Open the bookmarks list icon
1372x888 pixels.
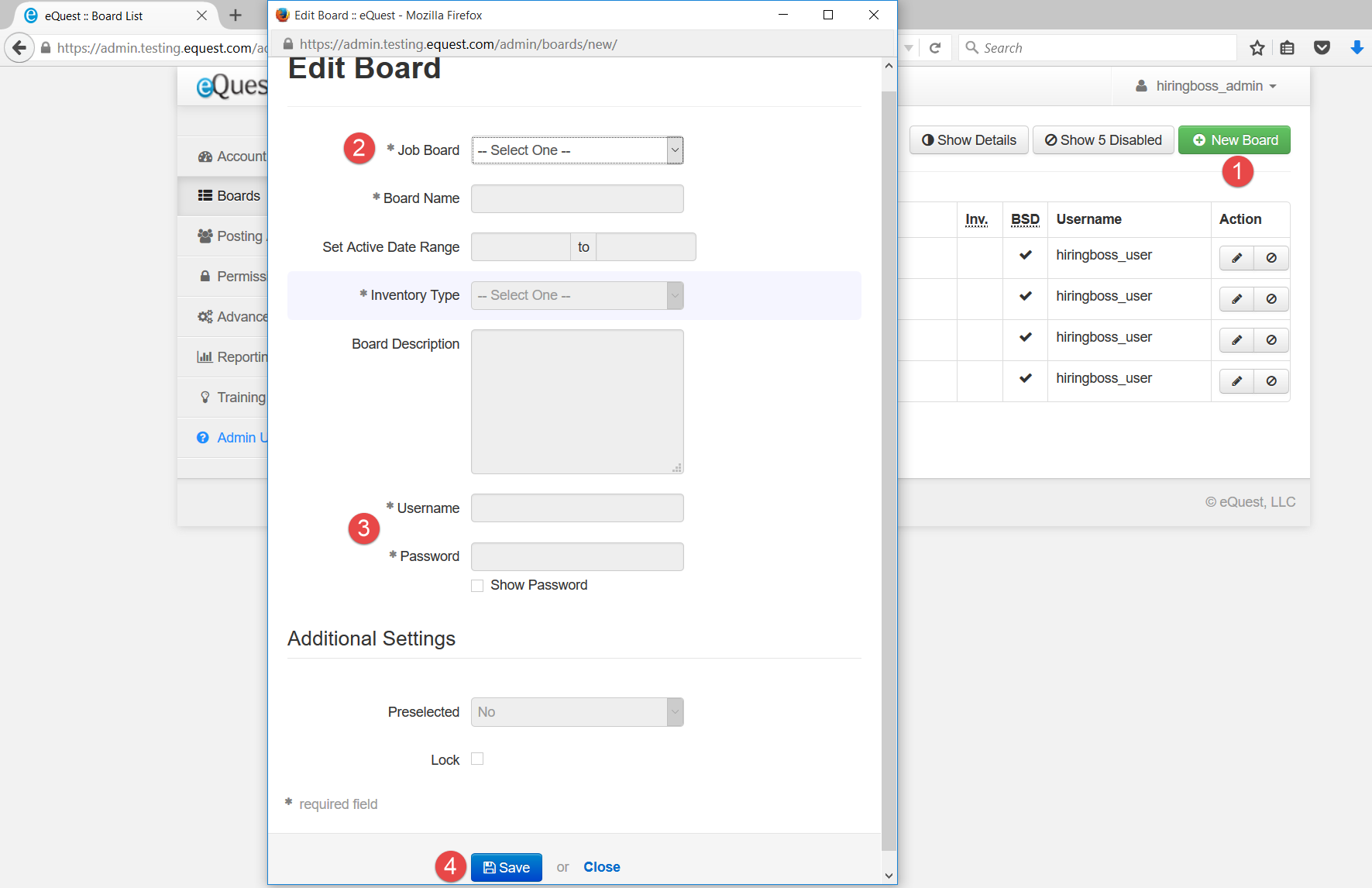[1288, 48]
